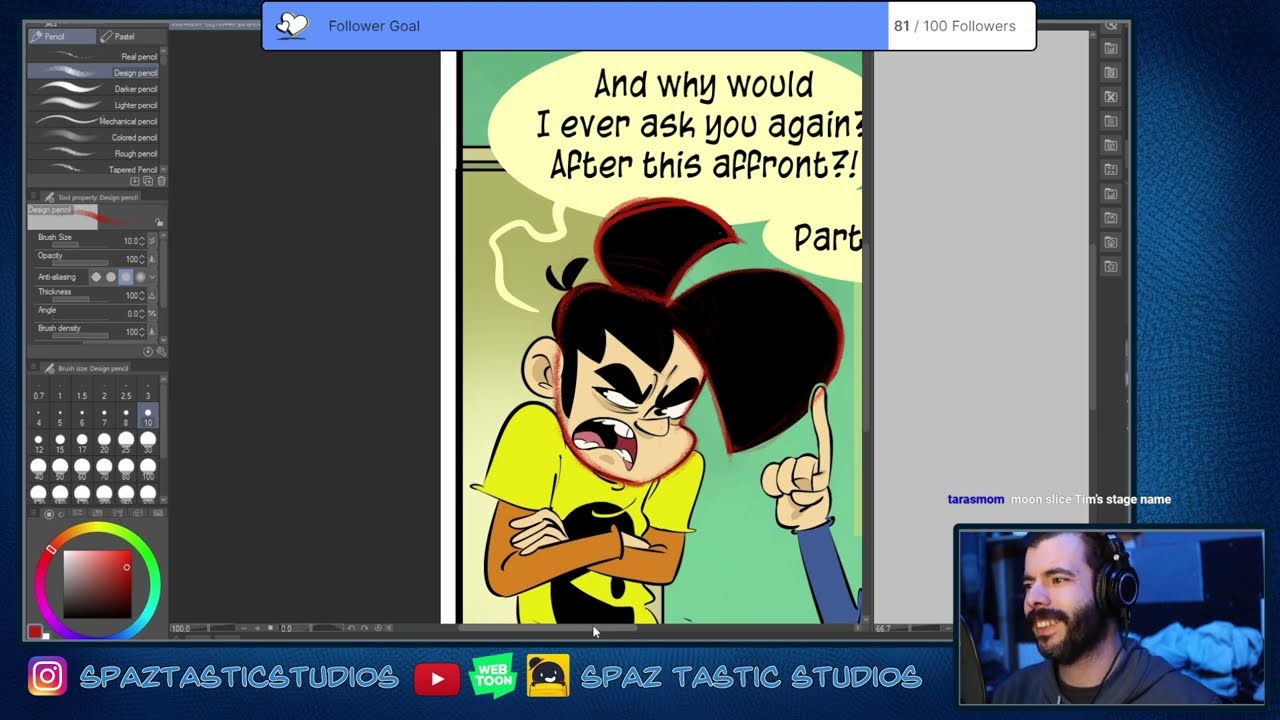Click the X-marked icon in right sidebar
The image size is (1280, 720).
[x=1110, y=97]
